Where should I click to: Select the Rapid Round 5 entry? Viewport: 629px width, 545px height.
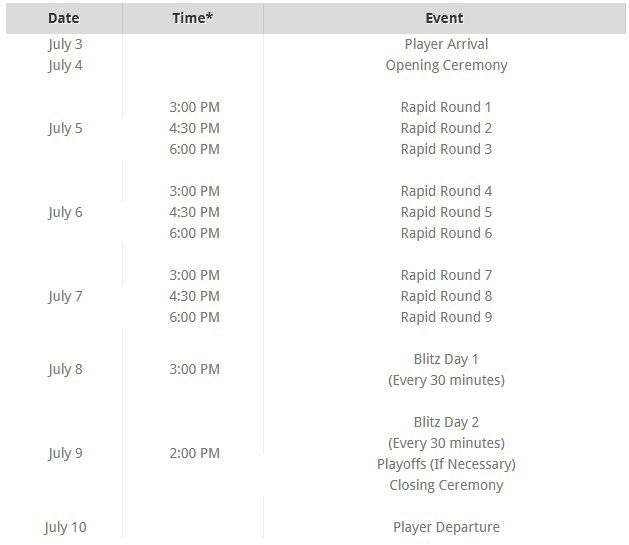click(x=446, y=212)
